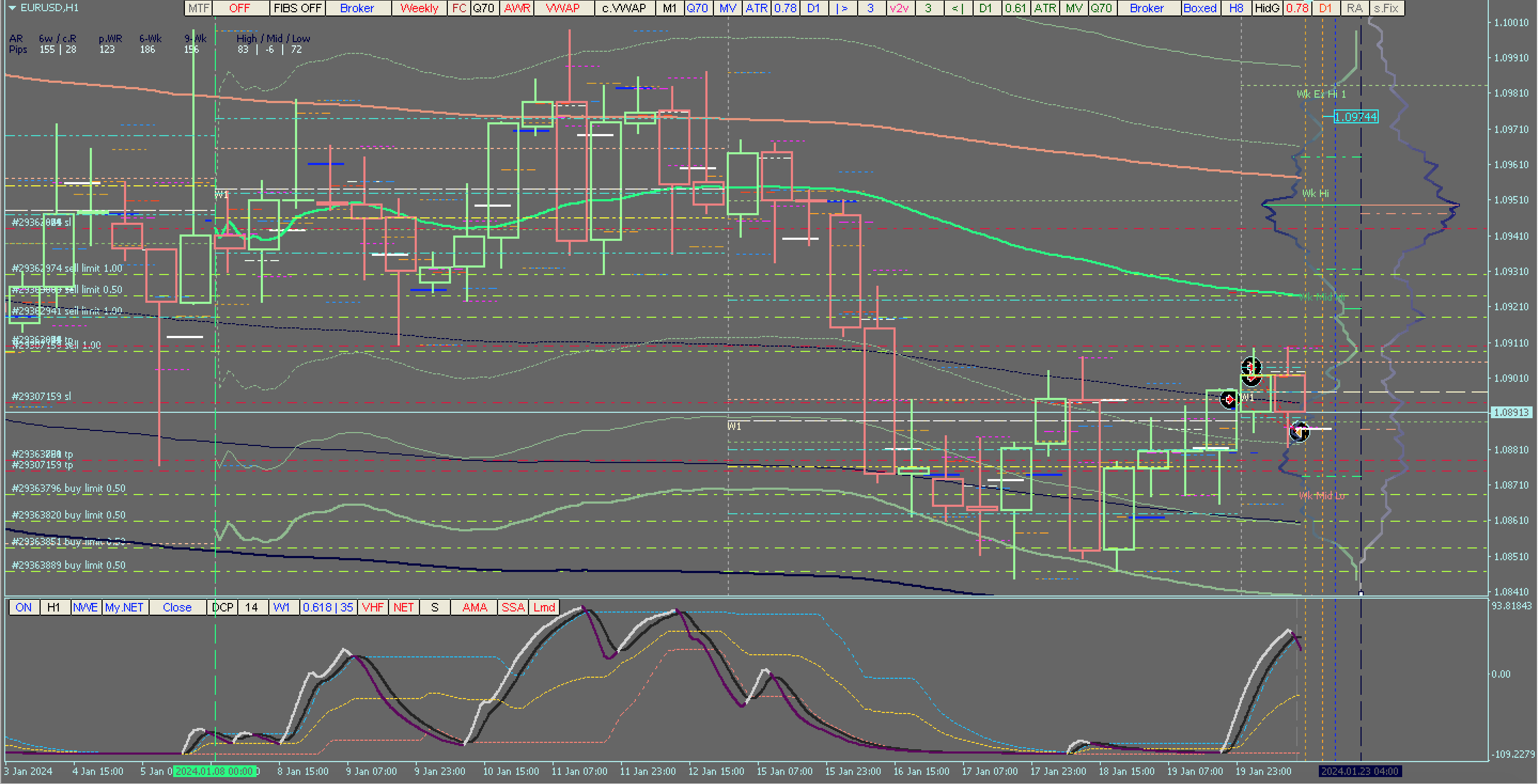Click the c.VWAP button

(x=624, y=9)
